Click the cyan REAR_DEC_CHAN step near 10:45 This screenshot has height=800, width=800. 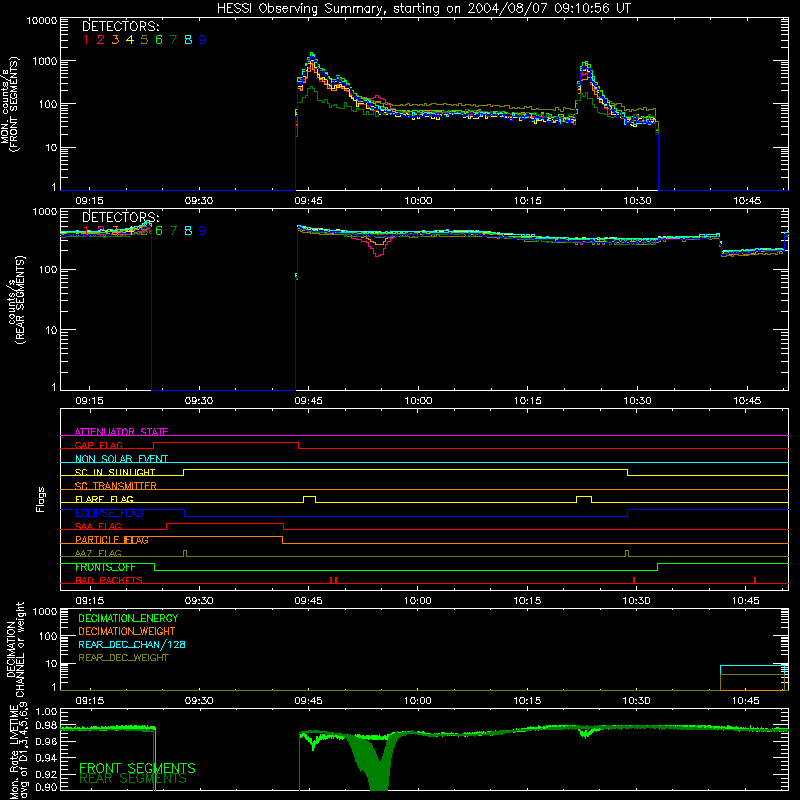click(x=752, y=666)
